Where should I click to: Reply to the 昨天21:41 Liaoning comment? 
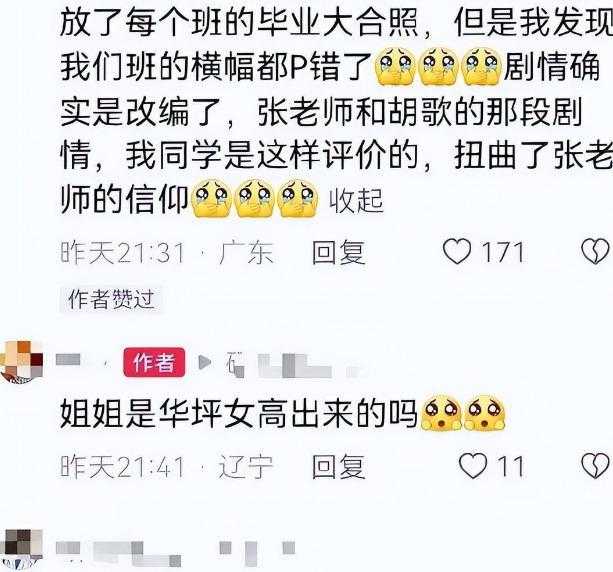coord(339,466)
